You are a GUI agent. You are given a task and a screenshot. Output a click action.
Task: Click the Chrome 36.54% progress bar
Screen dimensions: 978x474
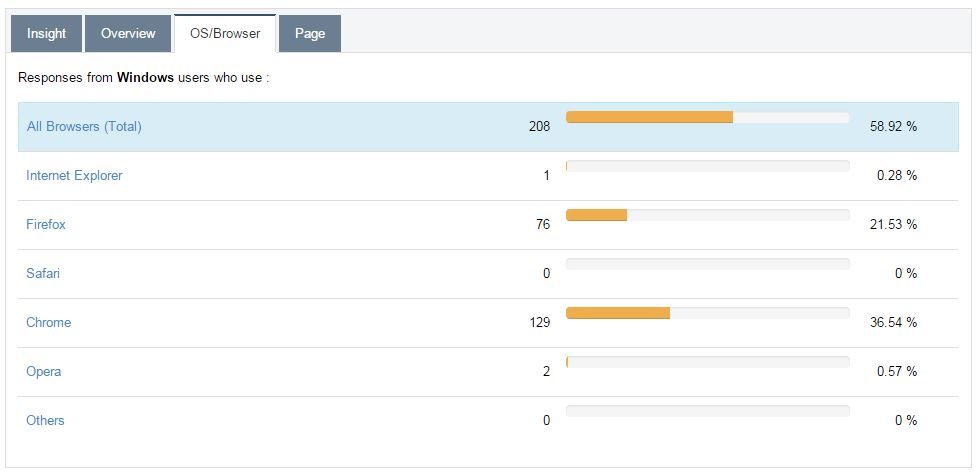[707, 313]
